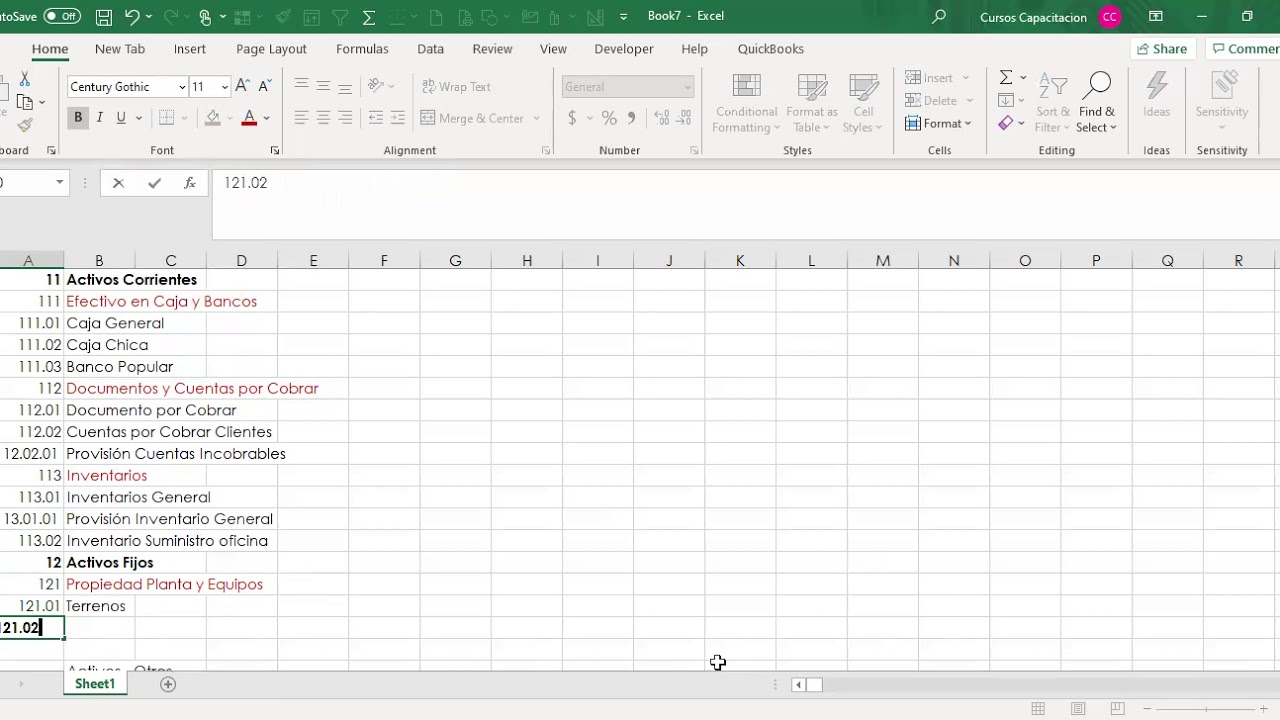
Task: Open the Review tab
Action: 492,49
